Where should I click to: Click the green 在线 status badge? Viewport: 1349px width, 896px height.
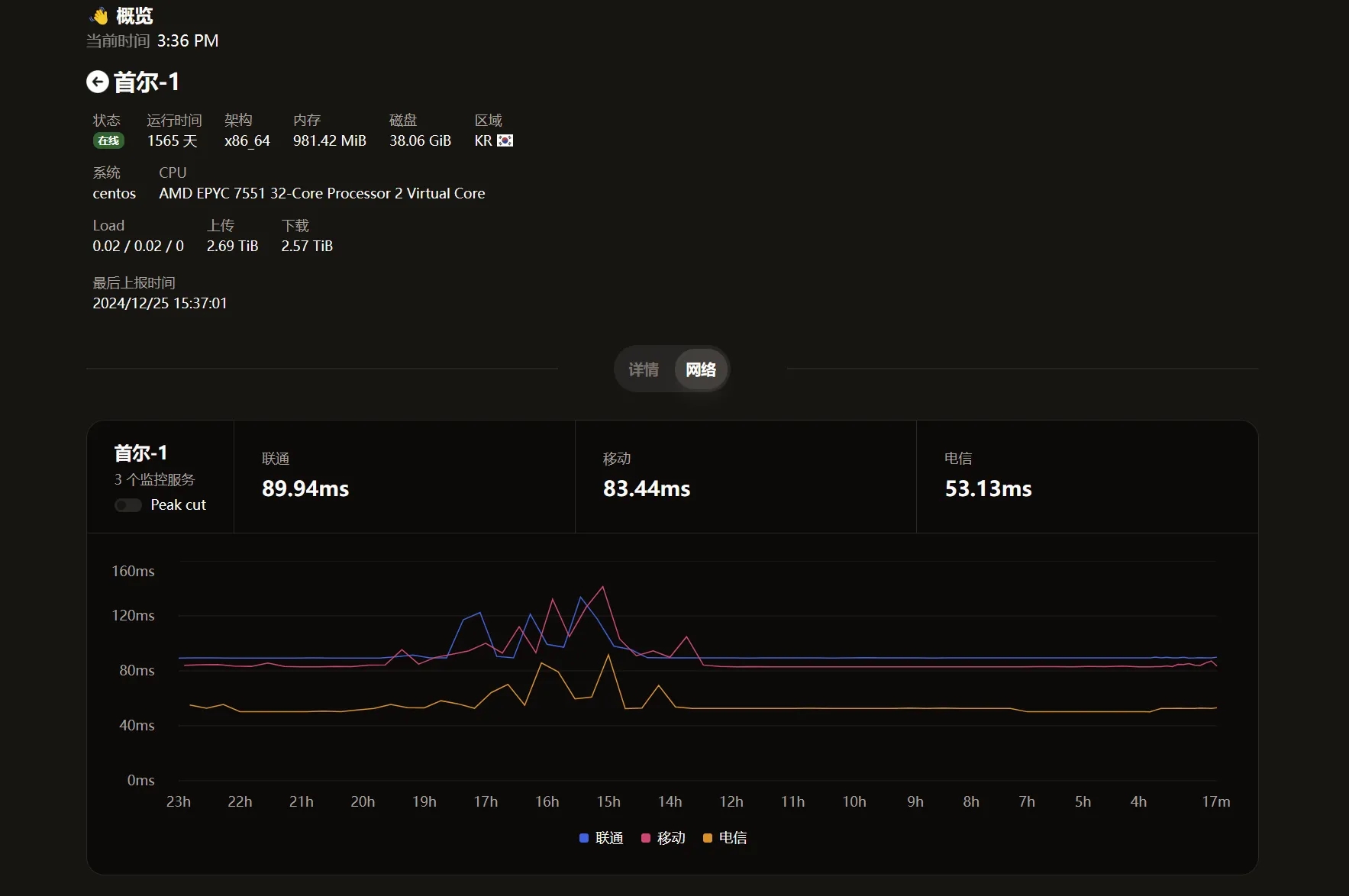[x=108, y=140]
